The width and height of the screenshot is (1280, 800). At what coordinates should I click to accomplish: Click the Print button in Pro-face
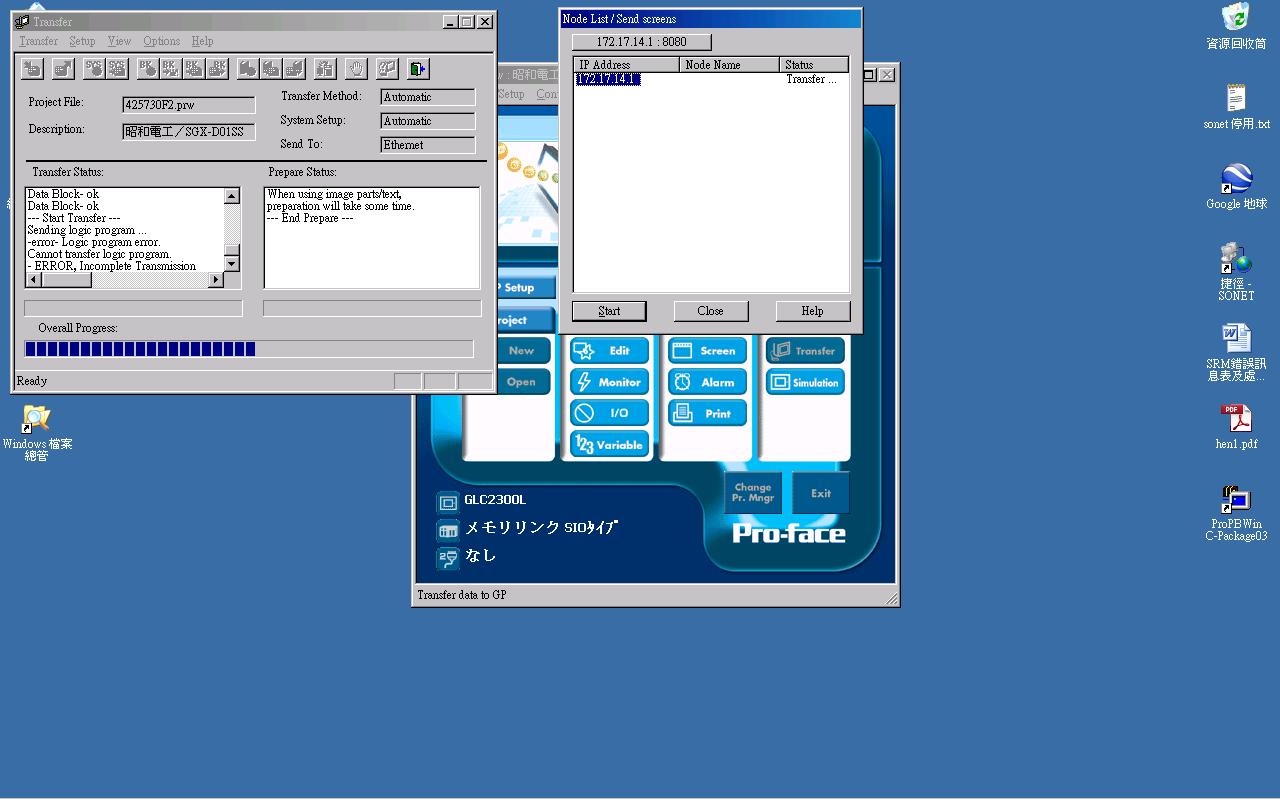tap(707, 413)
